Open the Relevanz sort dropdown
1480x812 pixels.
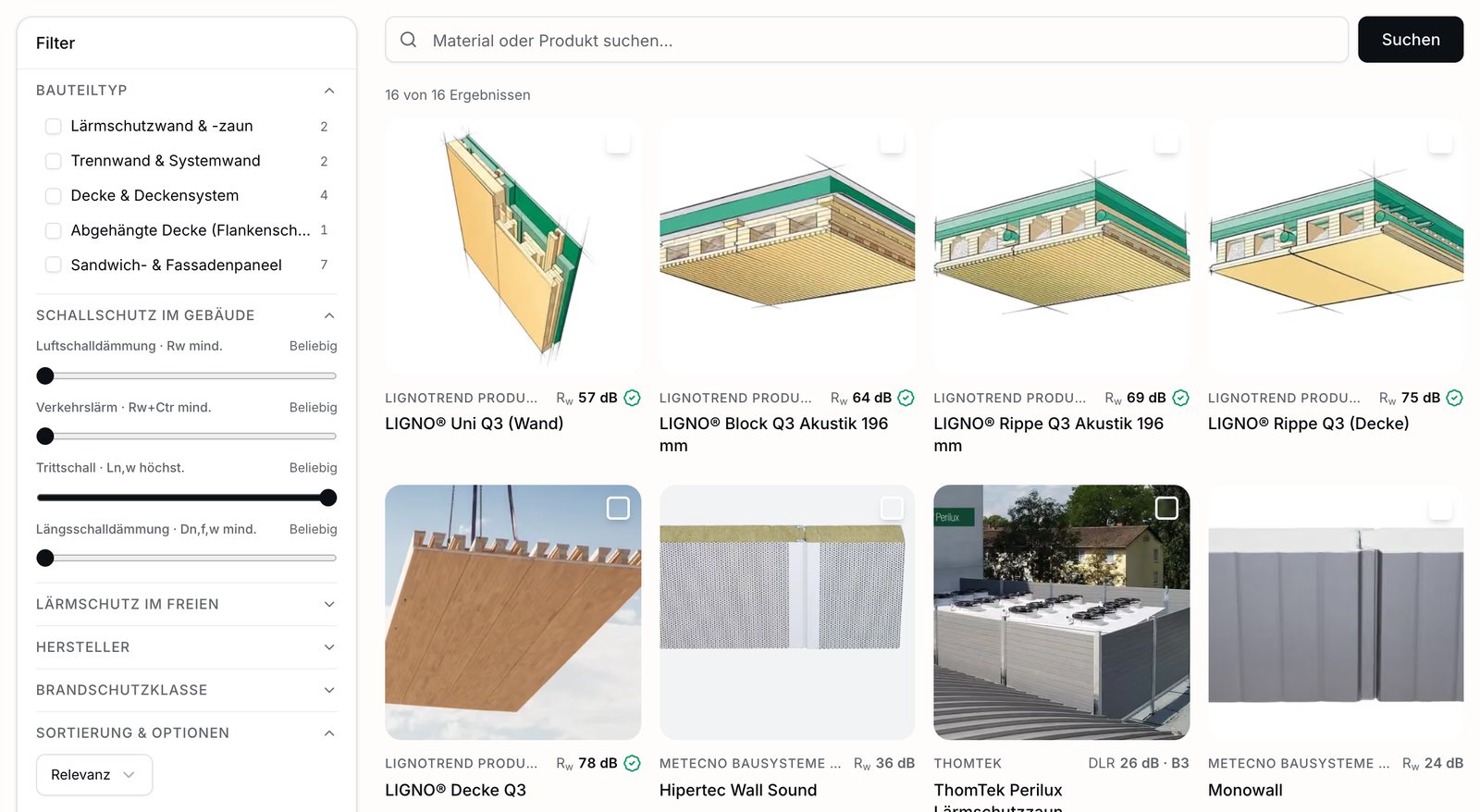tap(94, 775)
